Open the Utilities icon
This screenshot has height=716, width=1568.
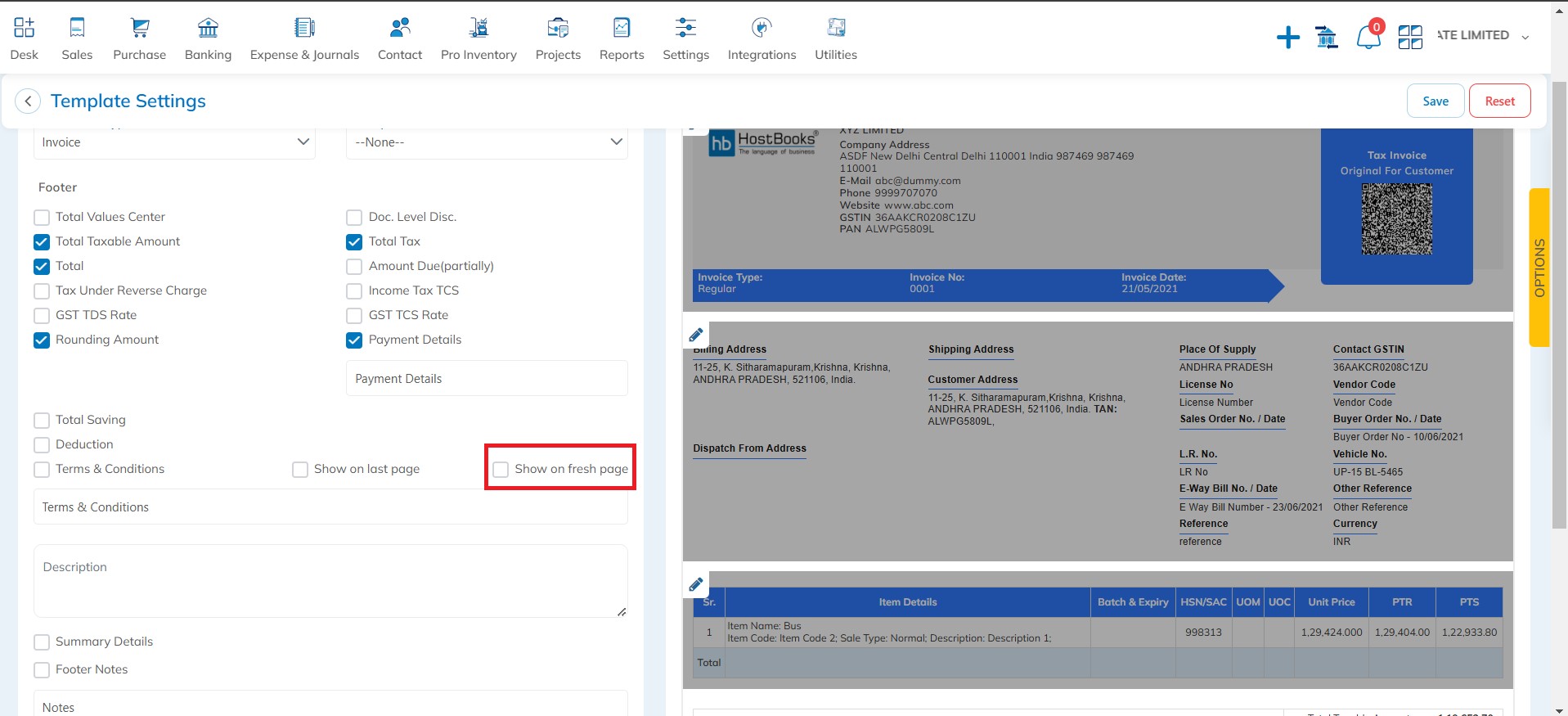(x=836, y=28)
